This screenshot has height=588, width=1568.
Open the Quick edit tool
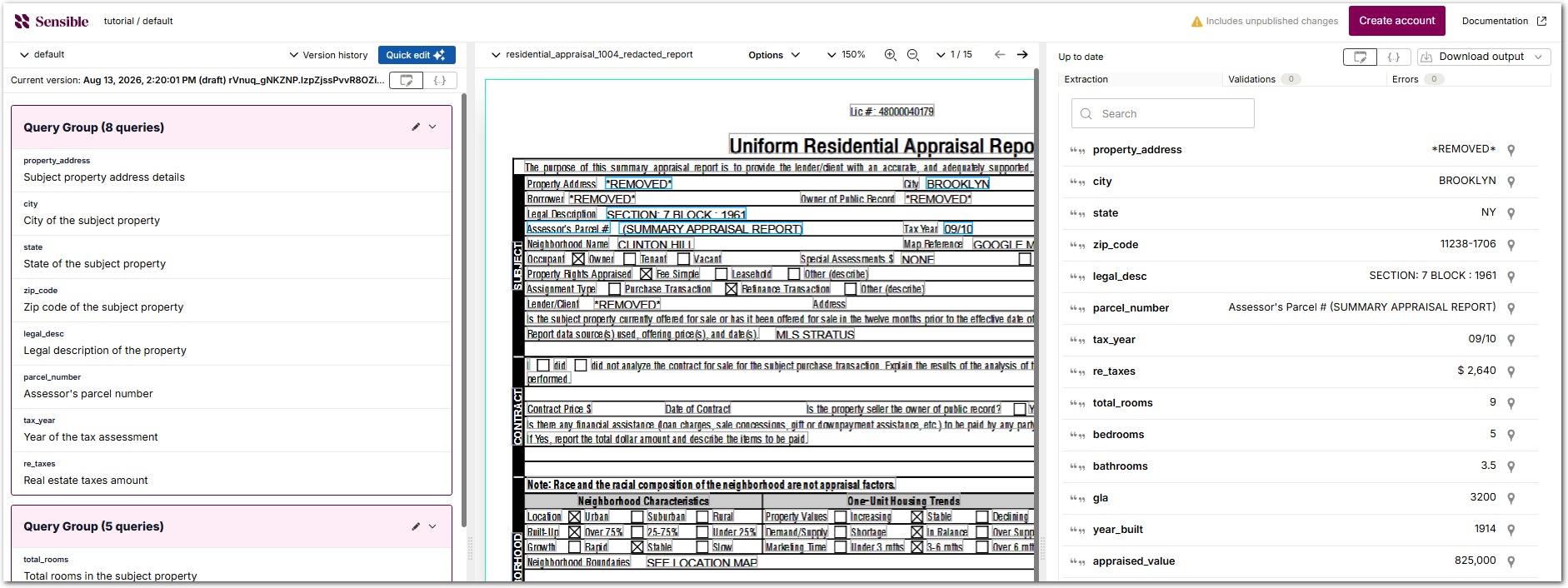click(x=417, y=55)
